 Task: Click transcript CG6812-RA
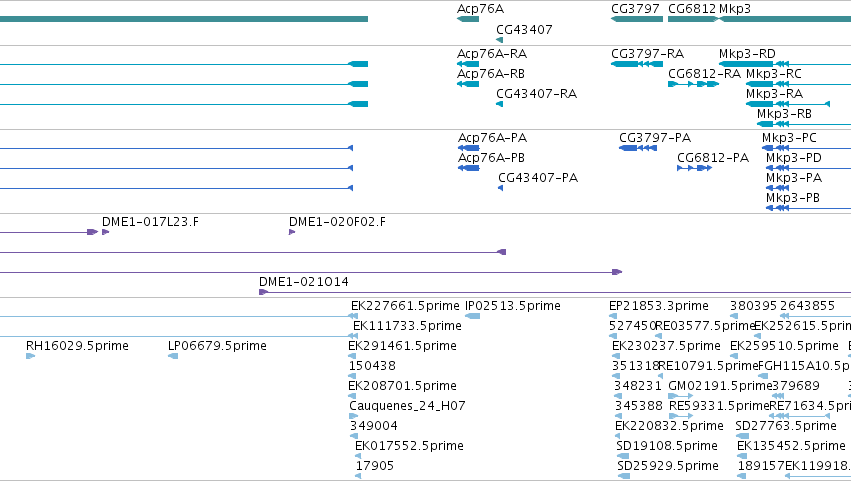pos(704,74)
